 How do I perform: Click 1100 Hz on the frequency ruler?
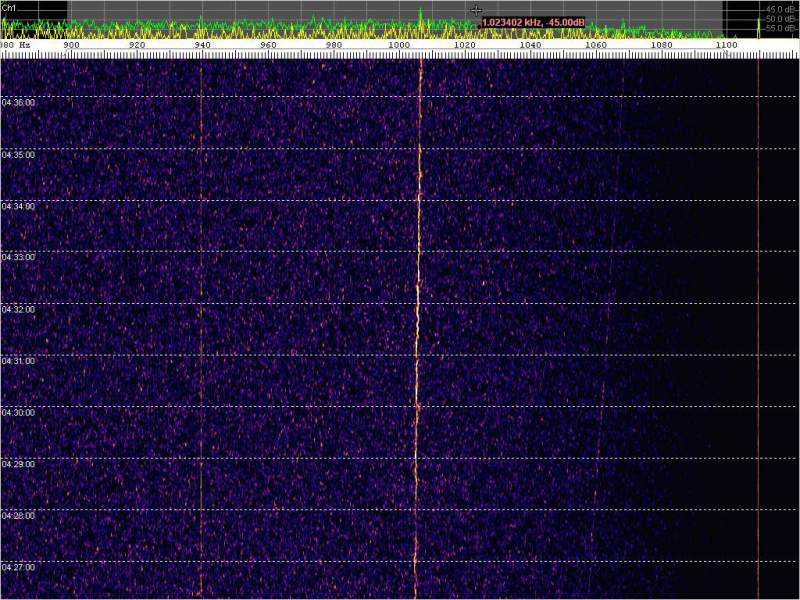pos(726,45)
